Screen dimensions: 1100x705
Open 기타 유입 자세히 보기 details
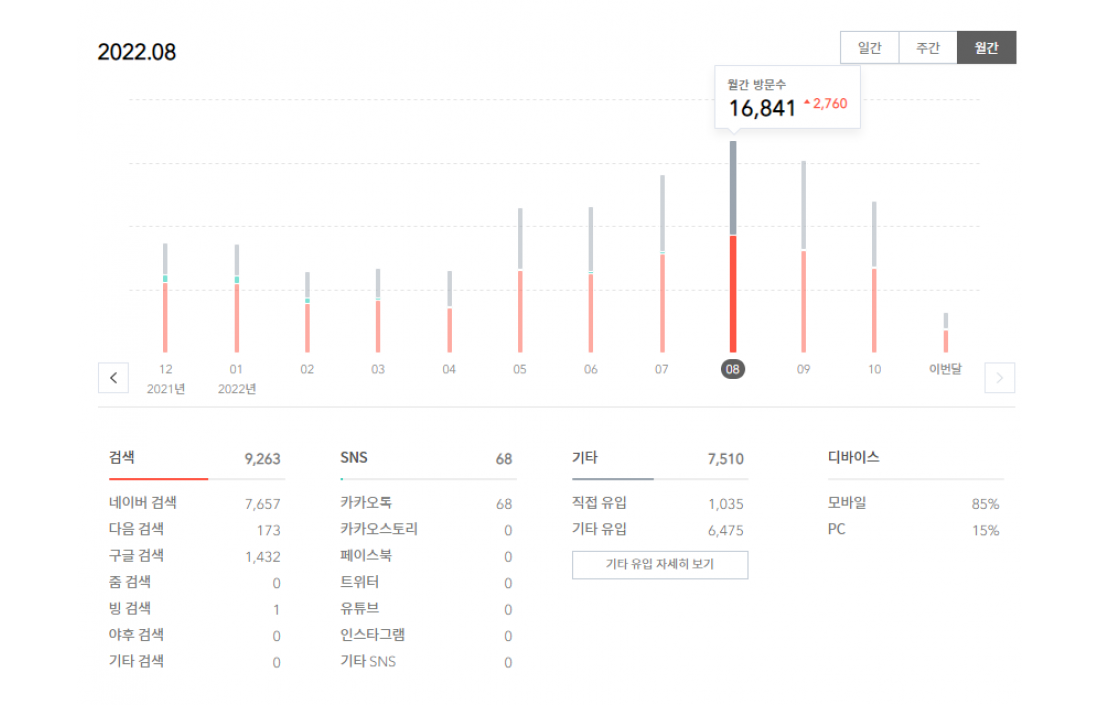[660, 565]
